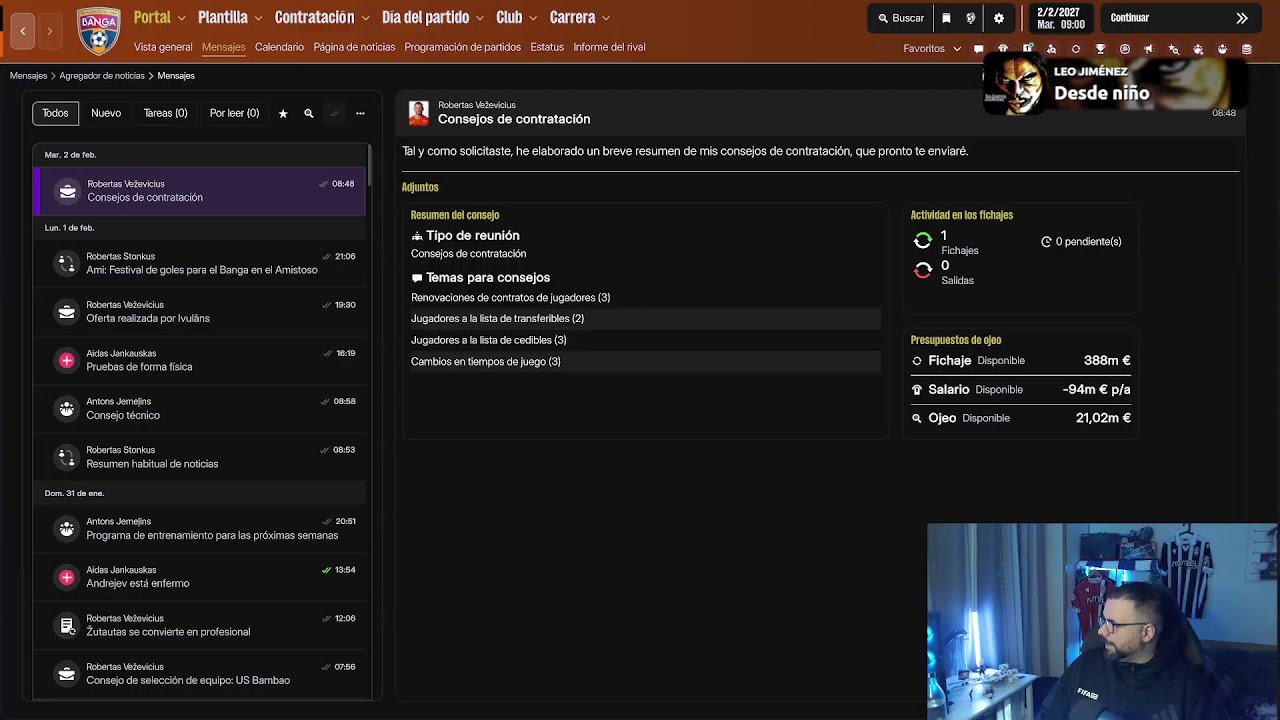Open settings gear icon

click(x=999, y=18)
